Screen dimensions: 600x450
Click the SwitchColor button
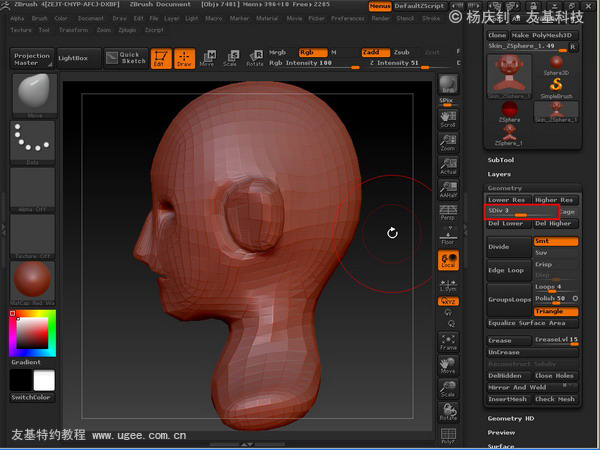point(31,397)
